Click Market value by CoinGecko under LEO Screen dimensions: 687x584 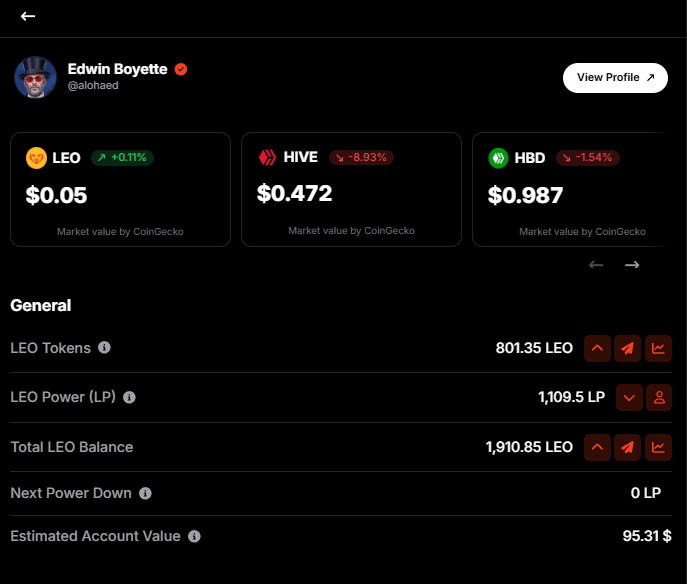coord(120,232)
